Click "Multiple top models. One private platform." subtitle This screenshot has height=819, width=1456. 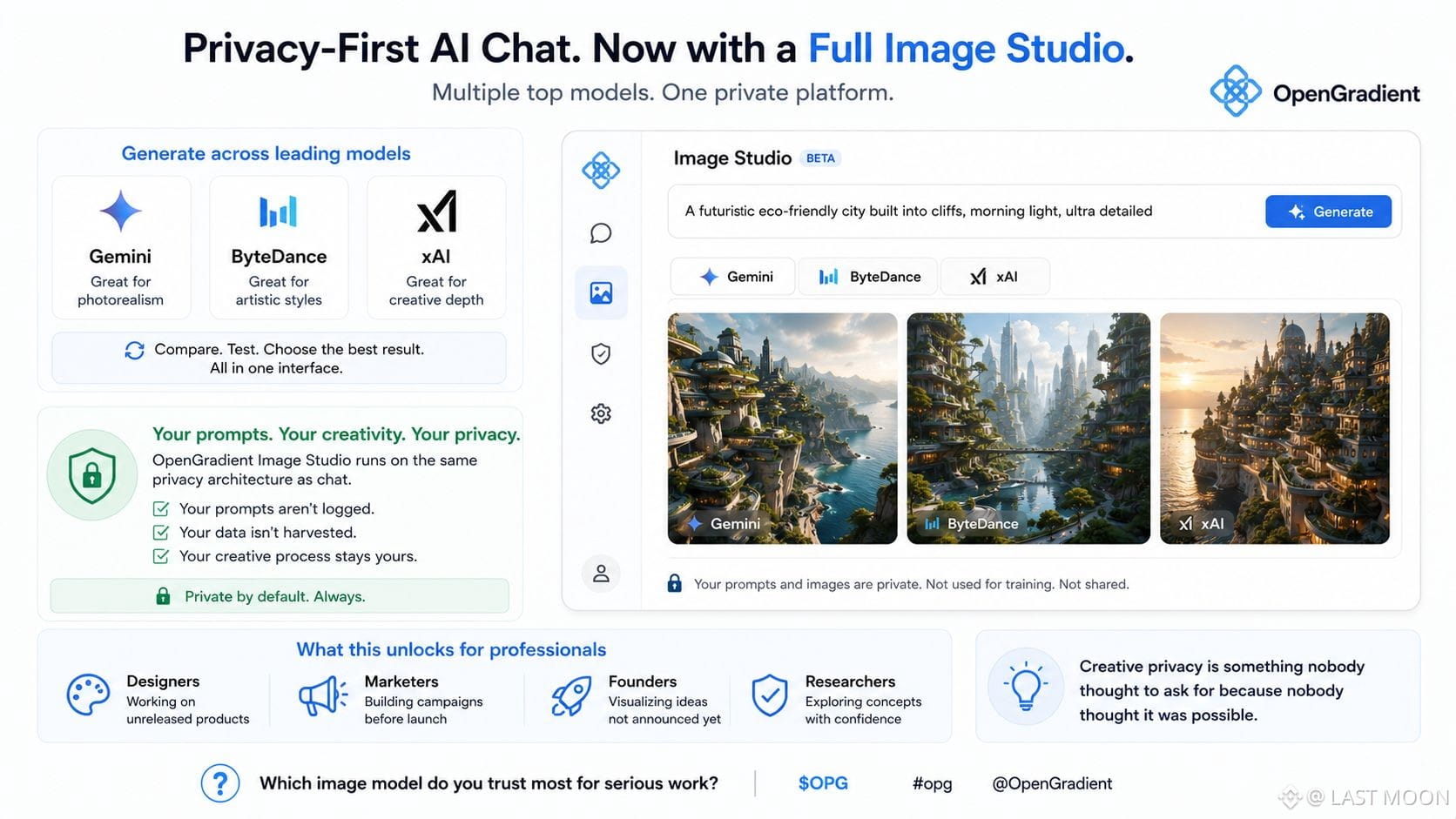(663, 93)
